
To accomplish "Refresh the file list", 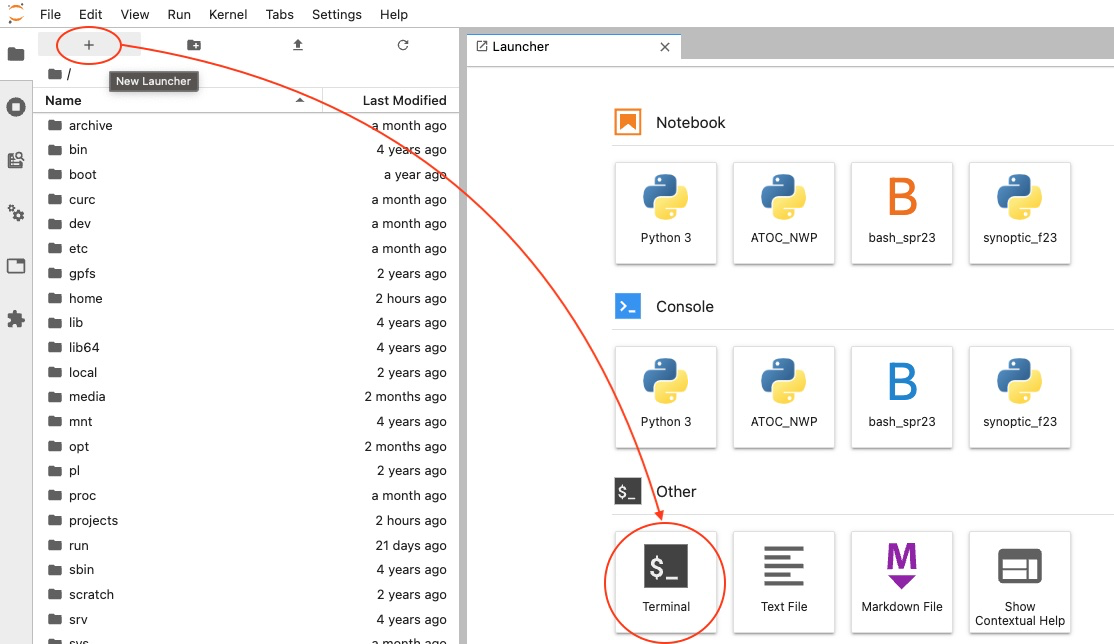I will [403, 45].
